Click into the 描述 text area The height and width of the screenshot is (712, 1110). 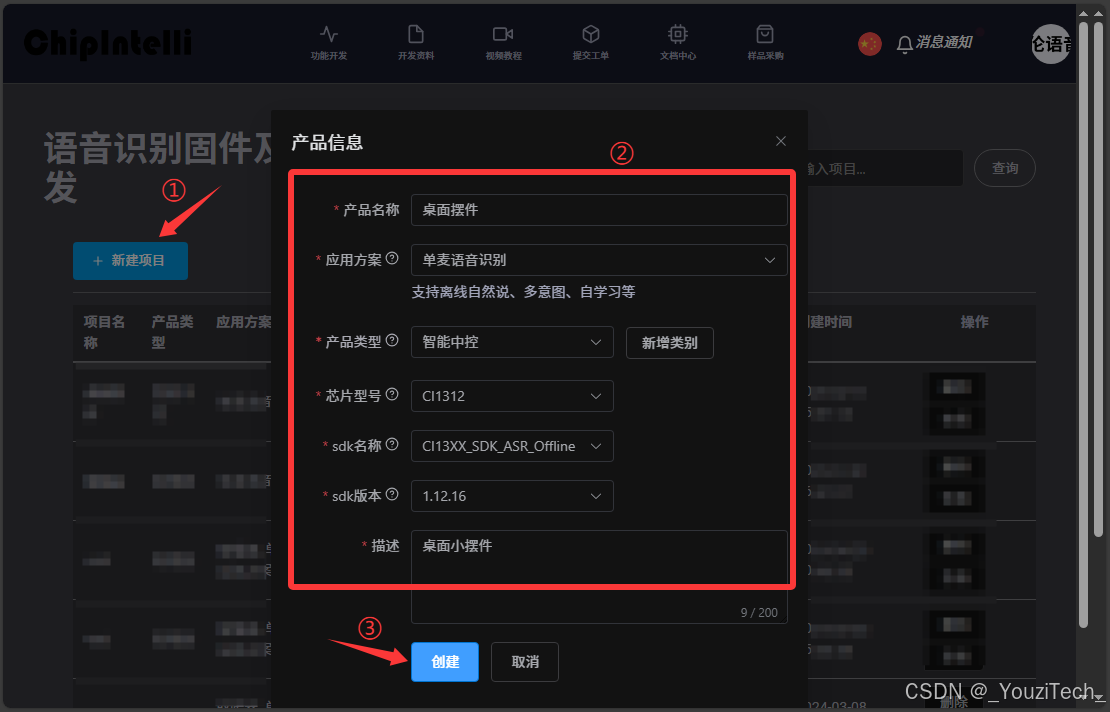point(599,576)
